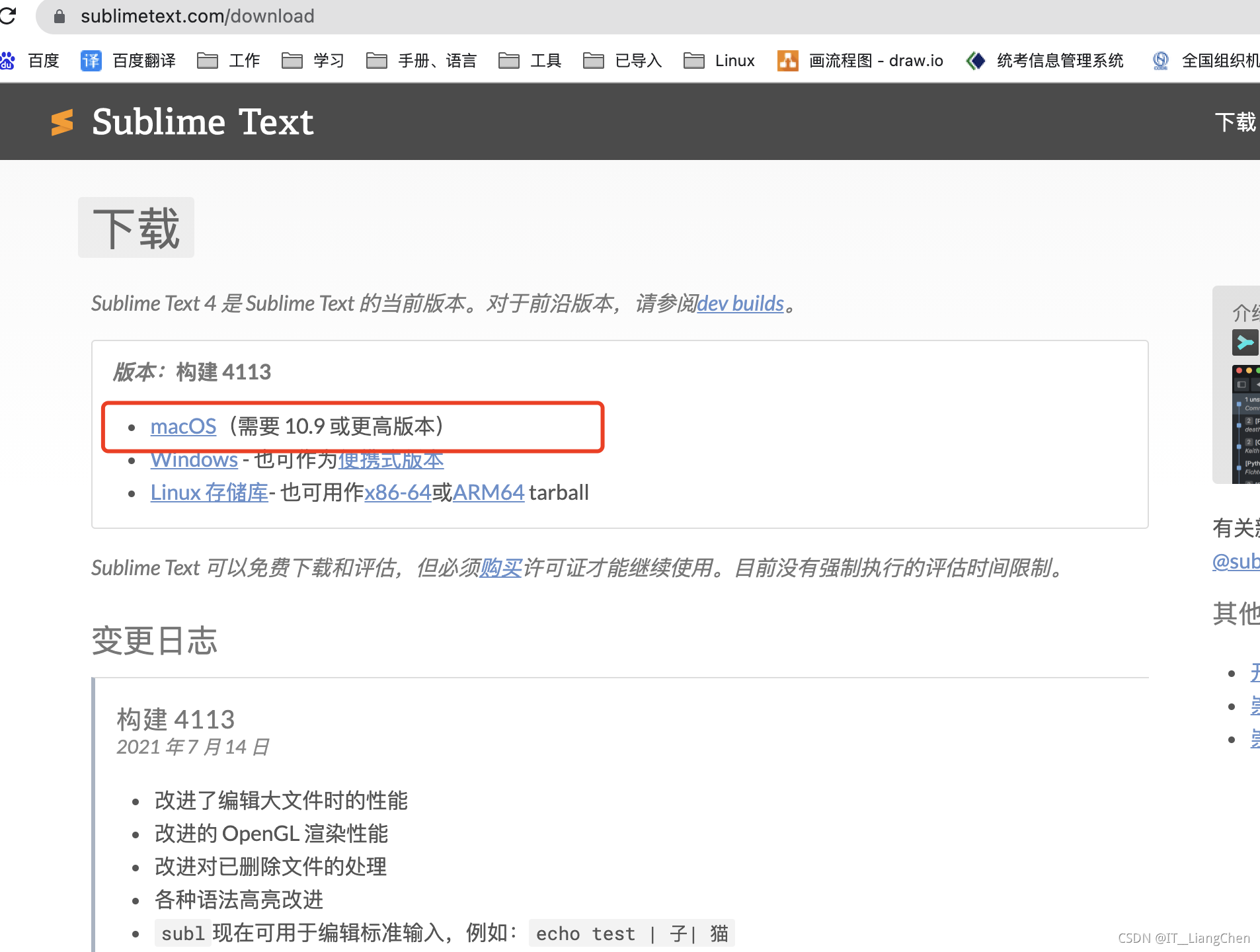Click the 各种语法高亮改进 item
The height and width of the screenshot is (952, 1260).
click(239, 900)
